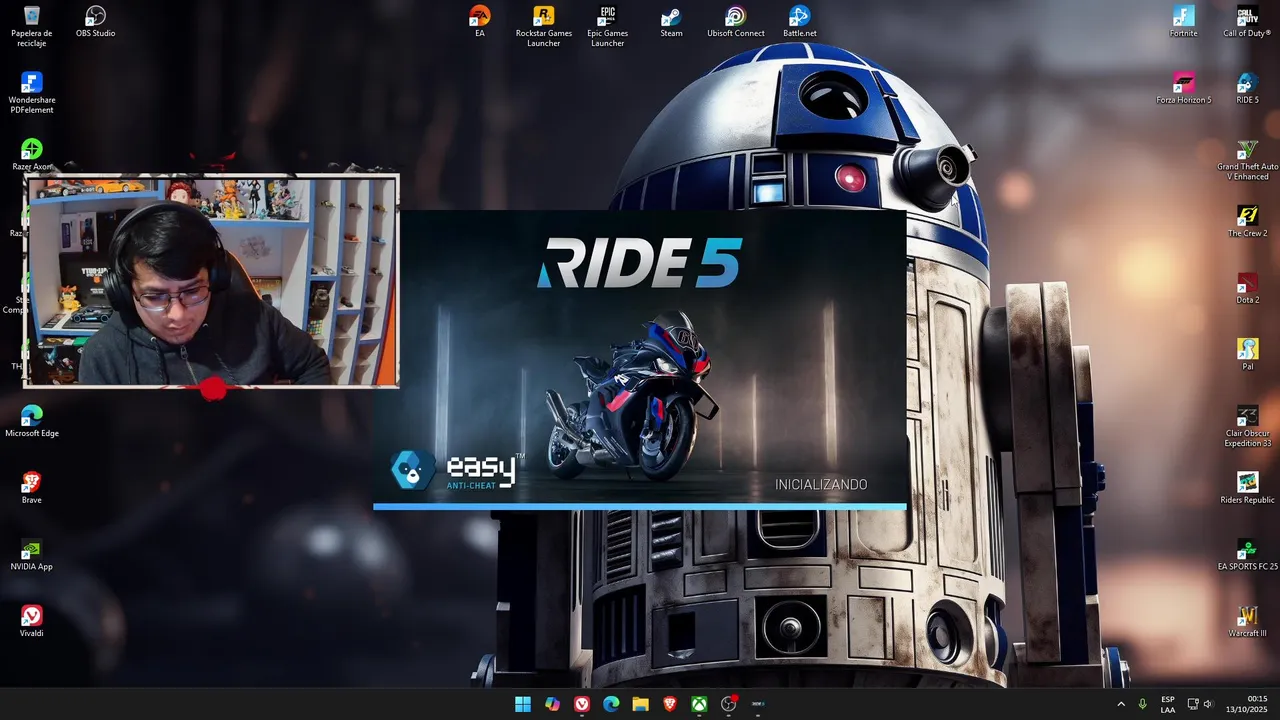
Task: Open the Xbox app in the taskbar
Action: 699,704
